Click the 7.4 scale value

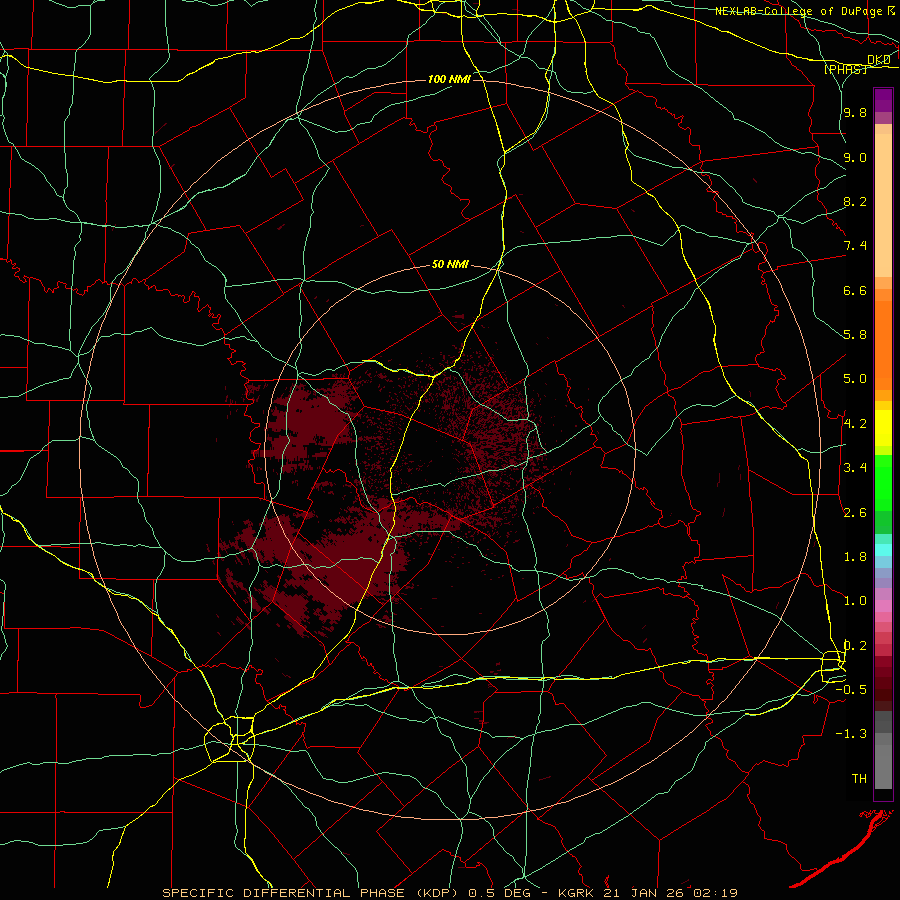point(855,246)
